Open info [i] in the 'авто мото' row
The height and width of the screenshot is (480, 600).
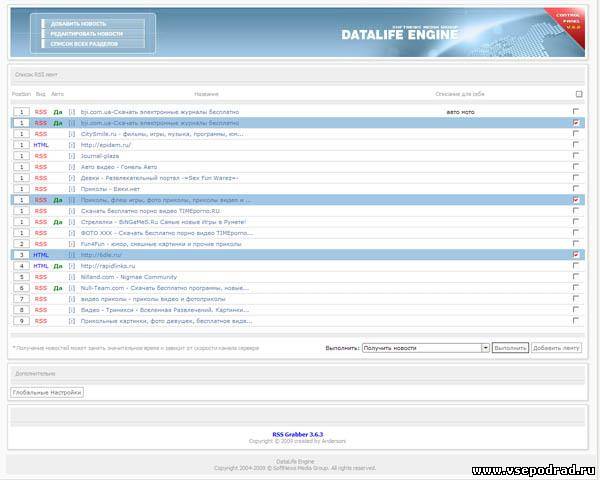pos(72,112)
